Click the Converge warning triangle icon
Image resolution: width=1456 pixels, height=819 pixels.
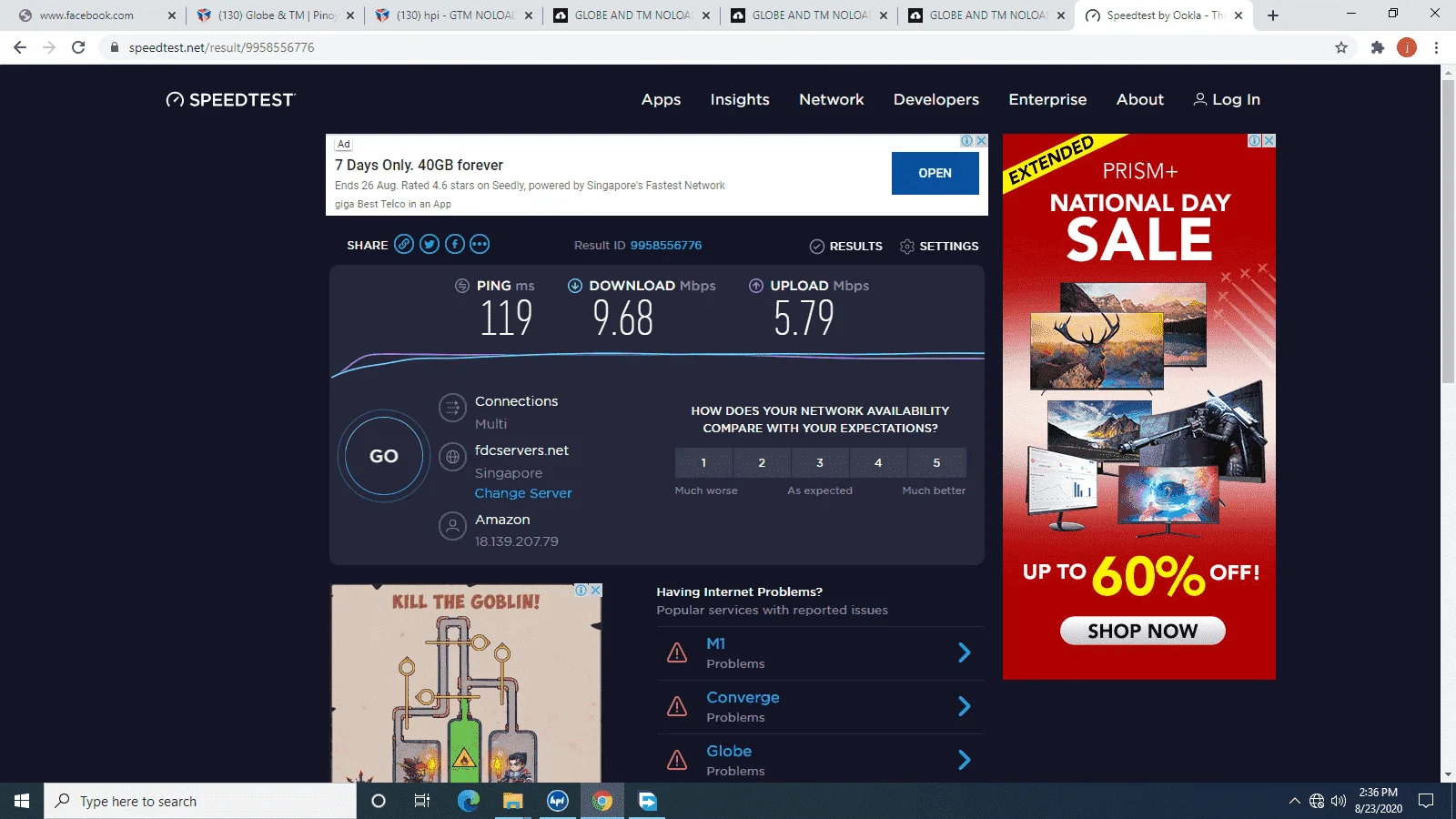[677, 706]
